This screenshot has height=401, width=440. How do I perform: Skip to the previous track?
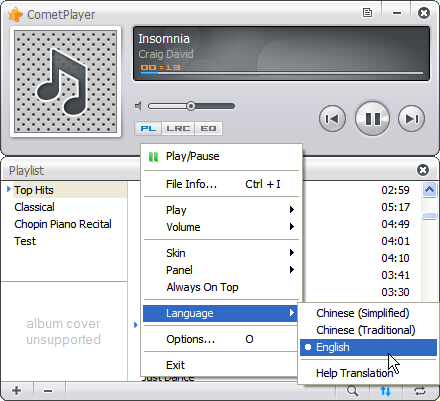tap(332, 118)
